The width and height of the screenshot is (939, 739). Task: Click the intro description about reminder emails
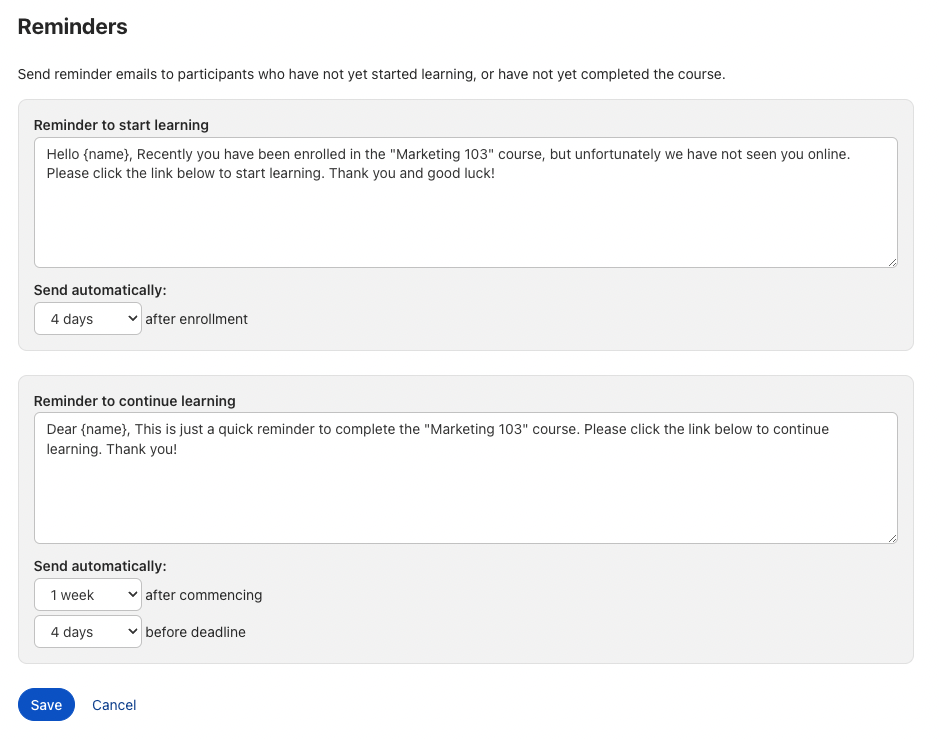(371, 75)
